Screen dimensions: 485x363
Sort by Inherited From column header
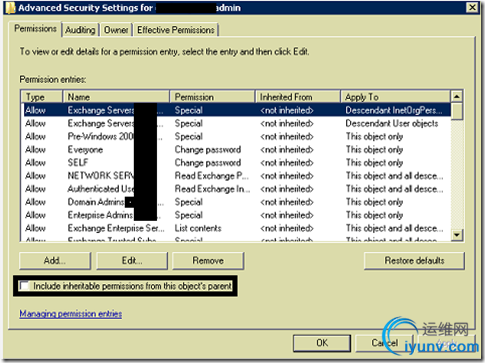coord(298,97)
